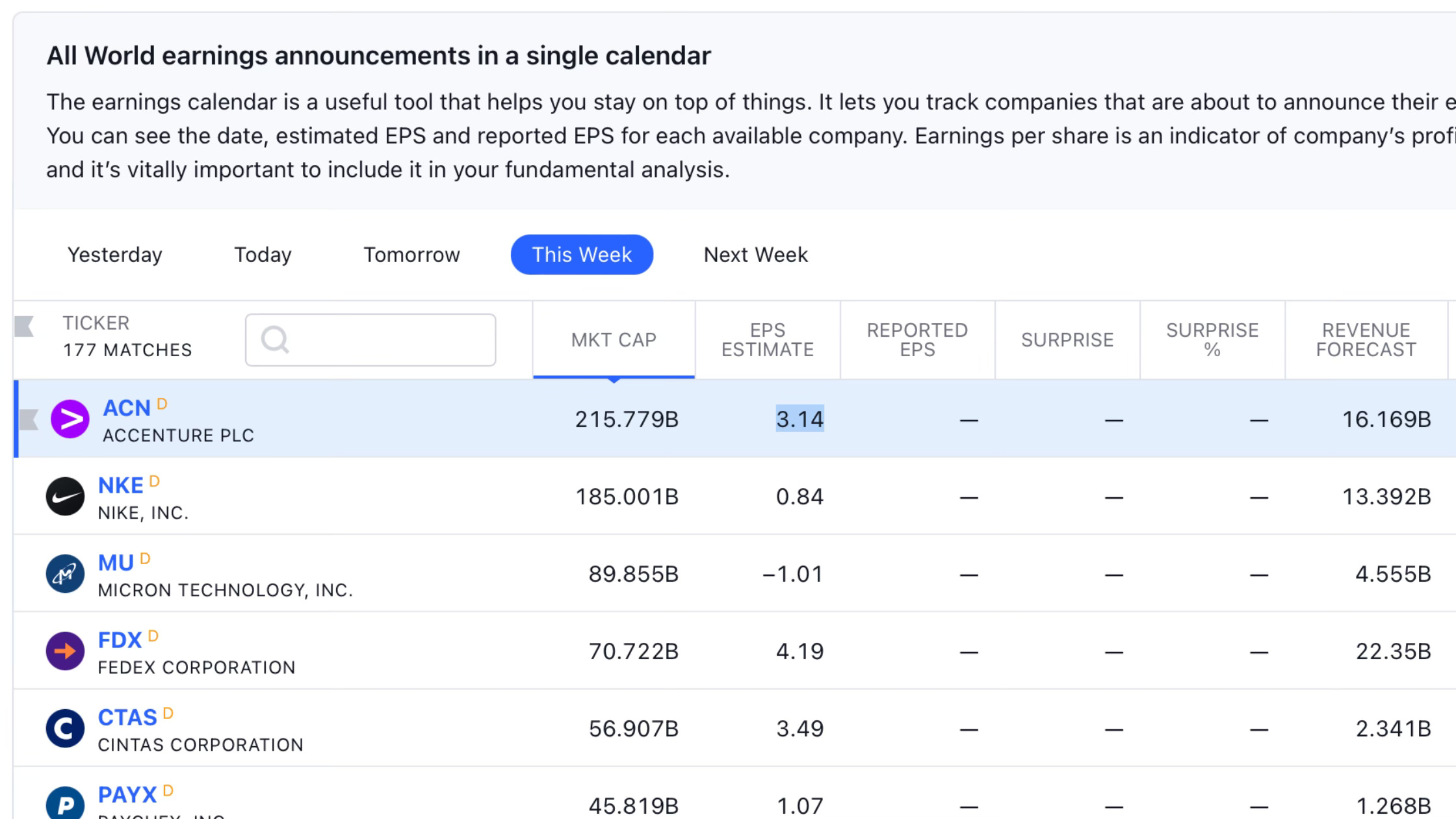This screenshot has width=1456, height=819.
Task: Click the 56.907B market cap value
Action: click(x=634, y=729)
